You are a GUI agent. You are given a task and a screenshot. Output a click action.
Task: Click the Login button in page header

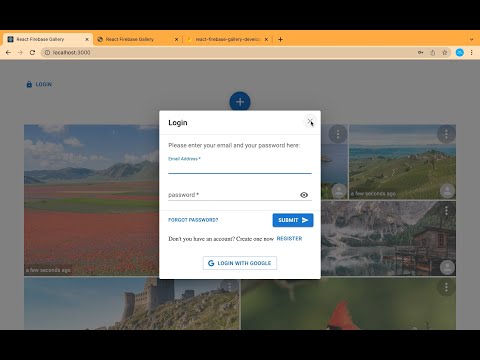(x=39, y=84)
